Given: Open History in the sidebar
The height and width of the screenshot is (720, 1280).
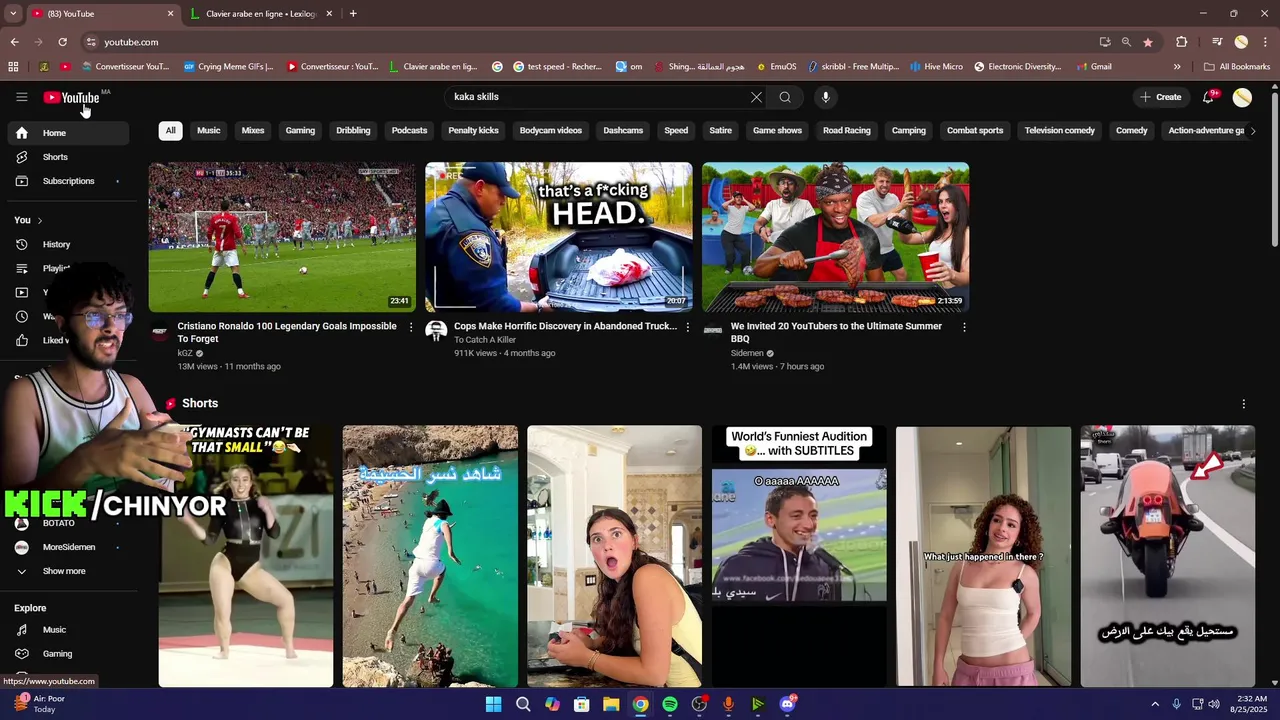Looking at the screenshot, I should click(68, 244).
